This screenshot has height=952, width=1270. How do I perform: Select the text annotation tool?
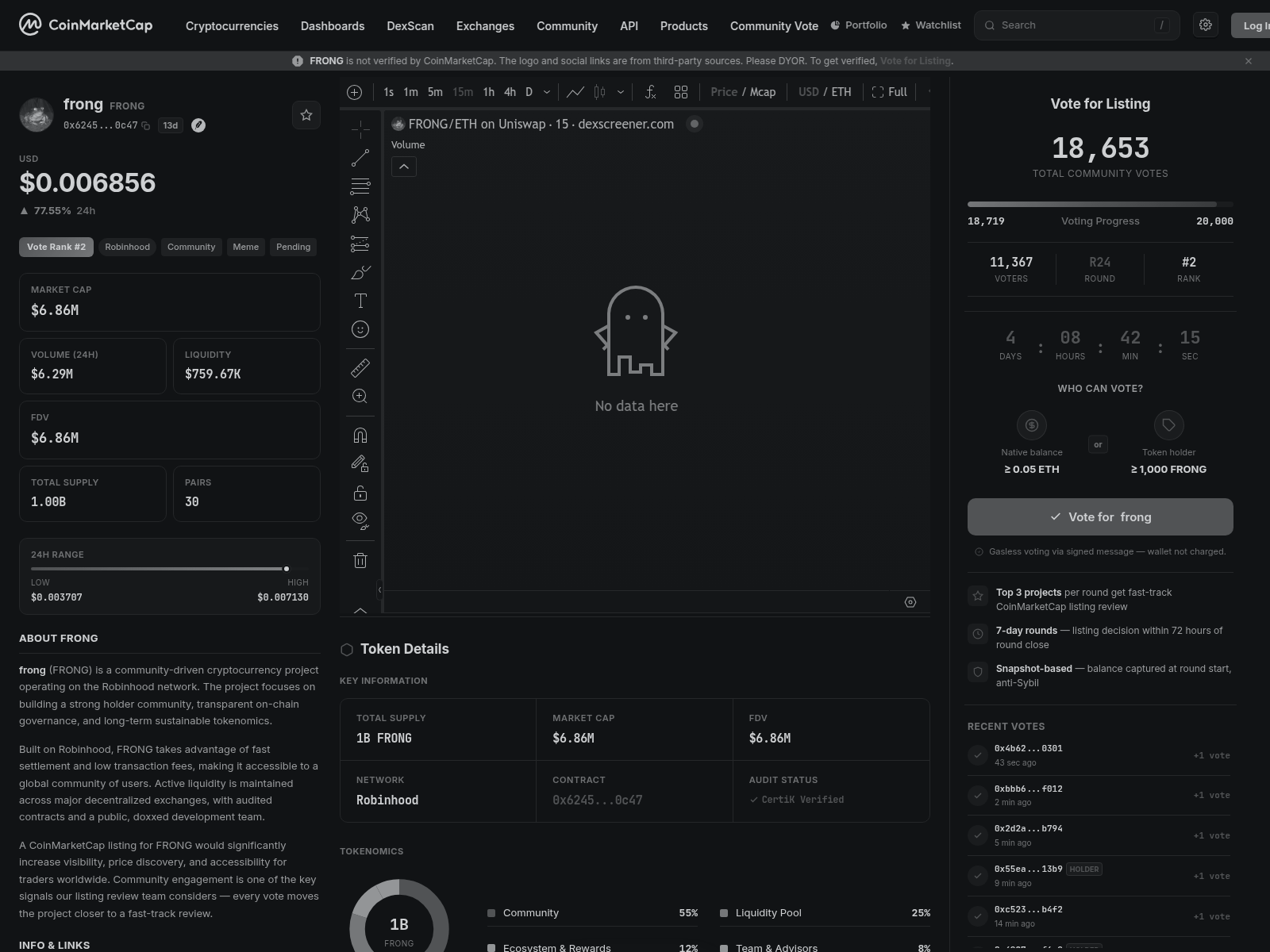[x=360, y=301]
